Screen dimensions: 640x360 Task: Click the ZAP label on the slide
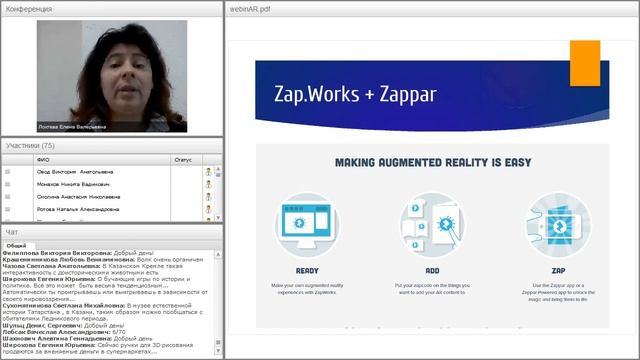[558, 271]
